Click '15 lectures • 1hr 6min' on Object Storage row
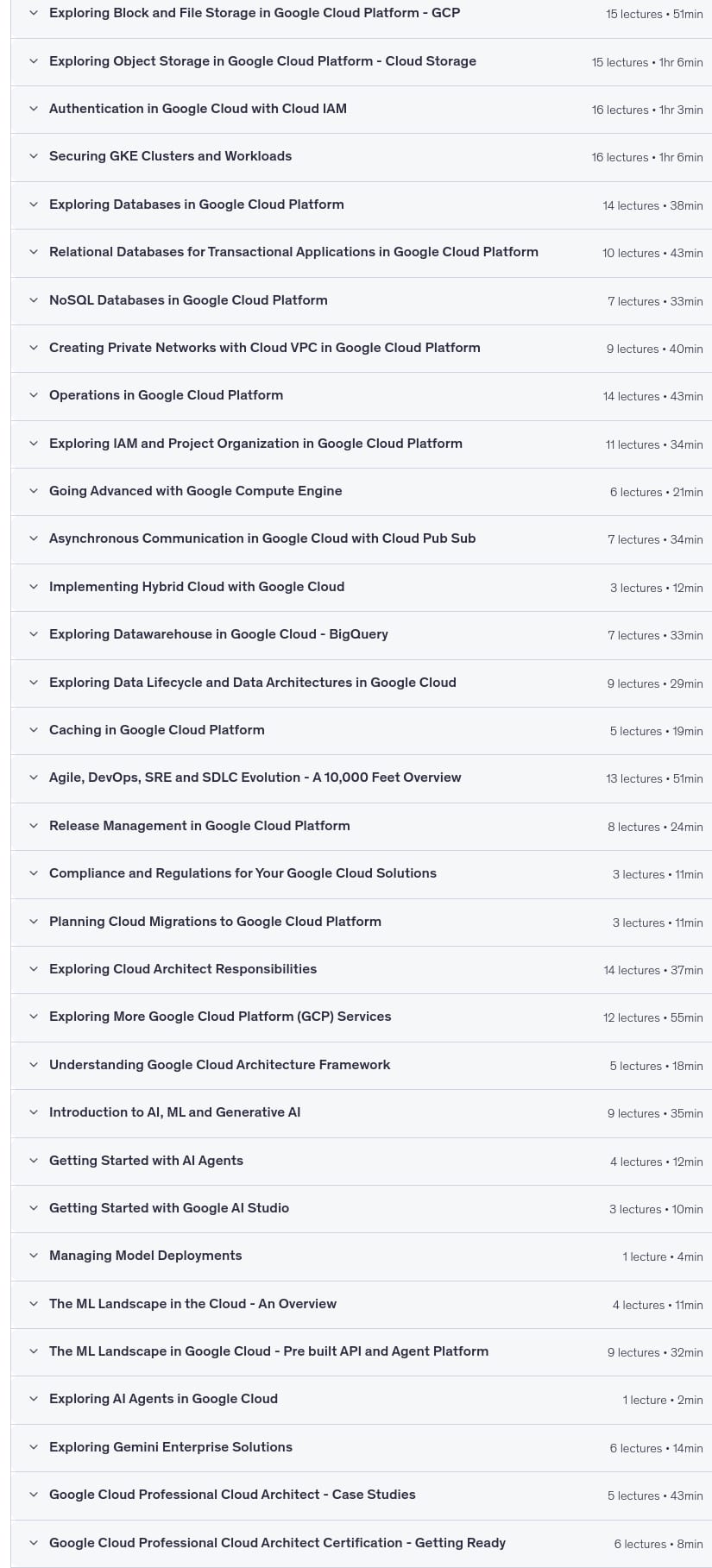The image size is (712, 1568). pos(647,62)
